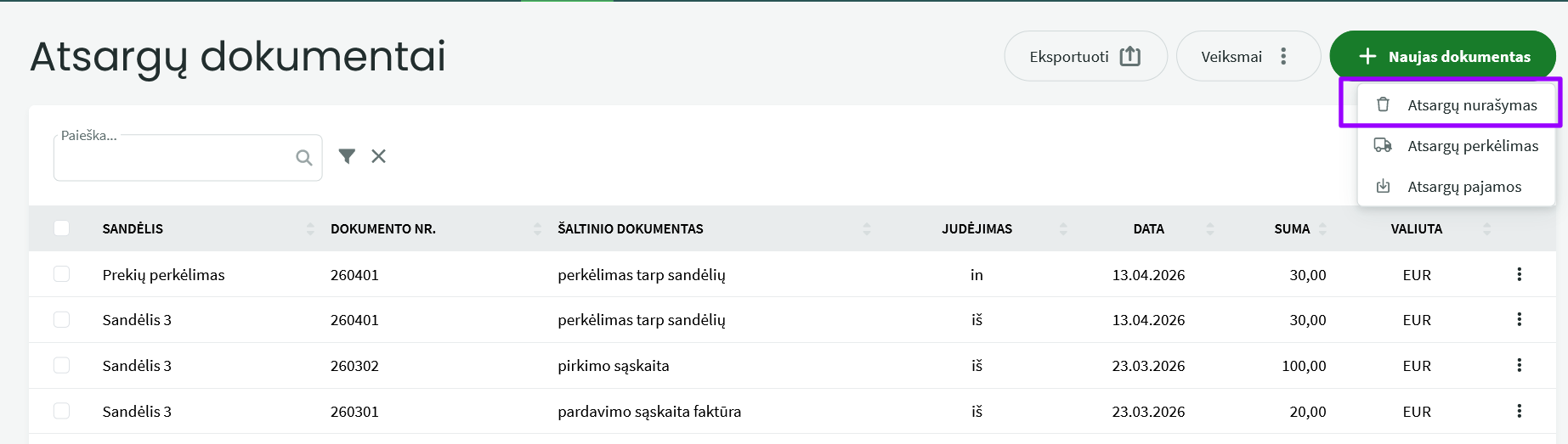Select Atsargų perkėlimas menu item

click(x=1472, y=146)
